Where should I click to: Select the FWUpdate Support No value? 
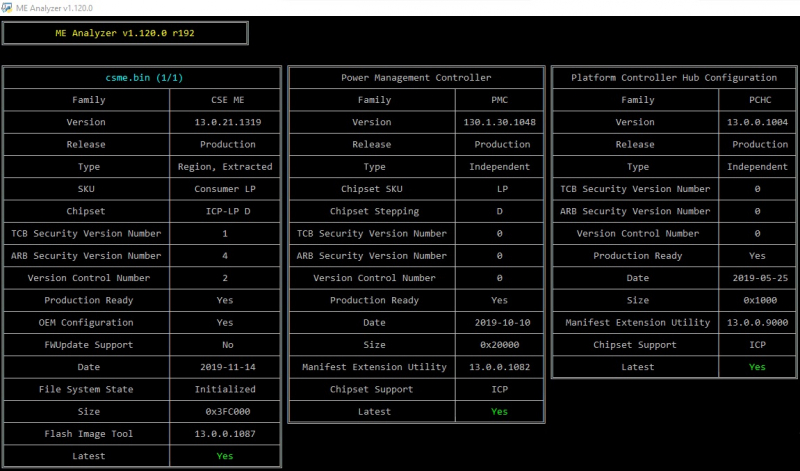[228, 345]
